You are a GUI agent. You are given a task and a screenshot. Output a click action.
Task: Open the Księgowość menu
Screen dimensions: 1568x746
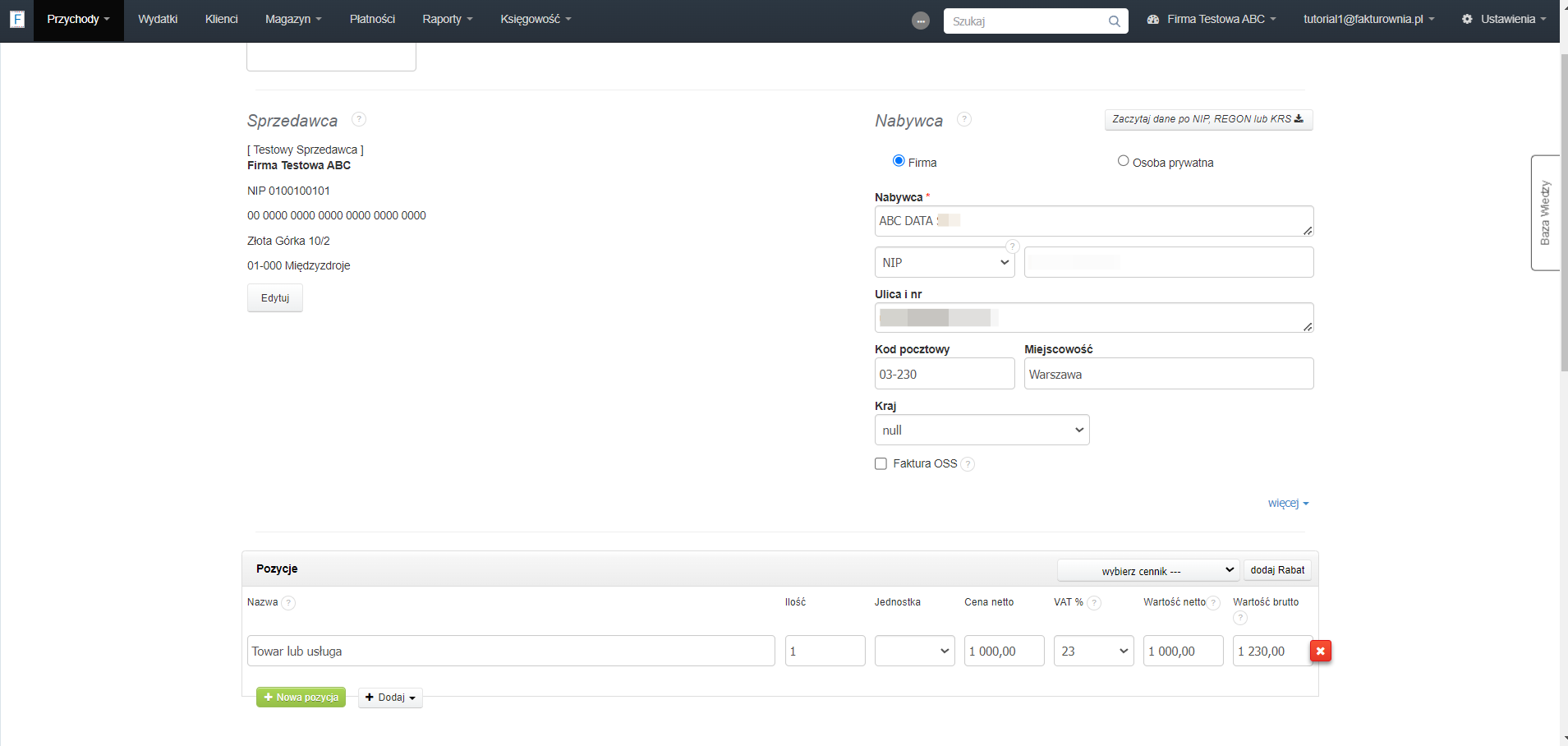click(536, 19)
